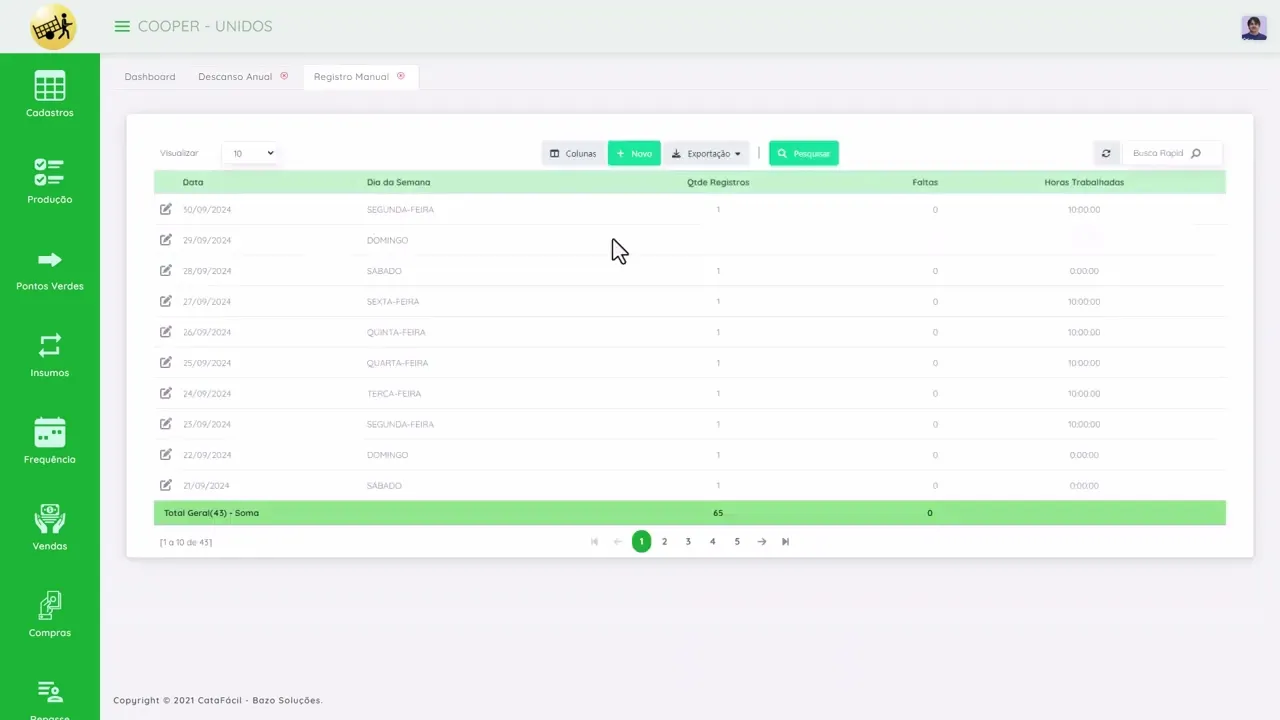Edit the 26/09/2024 record
Viewport: 1280px width, 720px height.
coord(166,332)
